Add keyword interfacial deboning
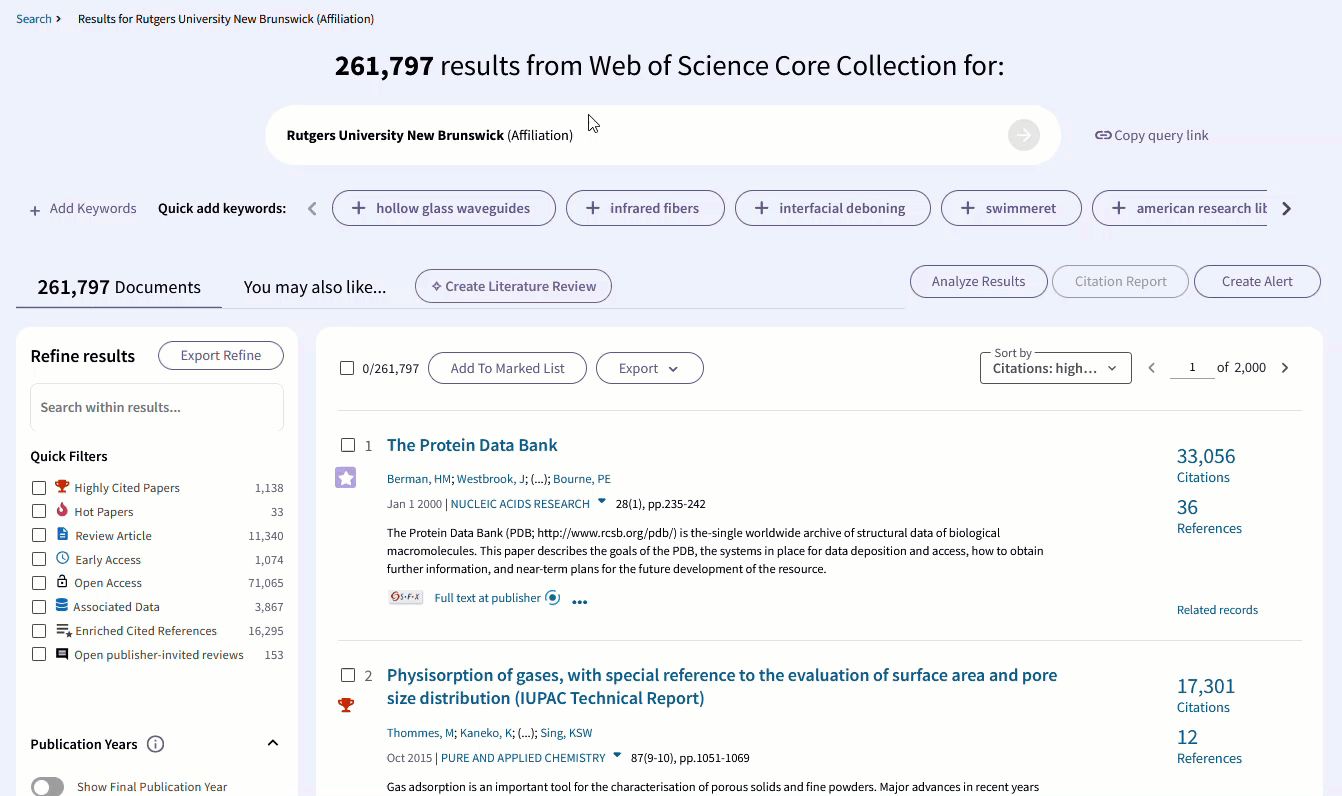This screenshot has width=1342, height=796. 833,208
